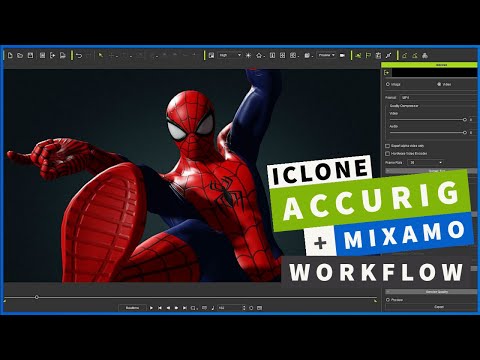Open the Frame Rate dropdown

425,163
